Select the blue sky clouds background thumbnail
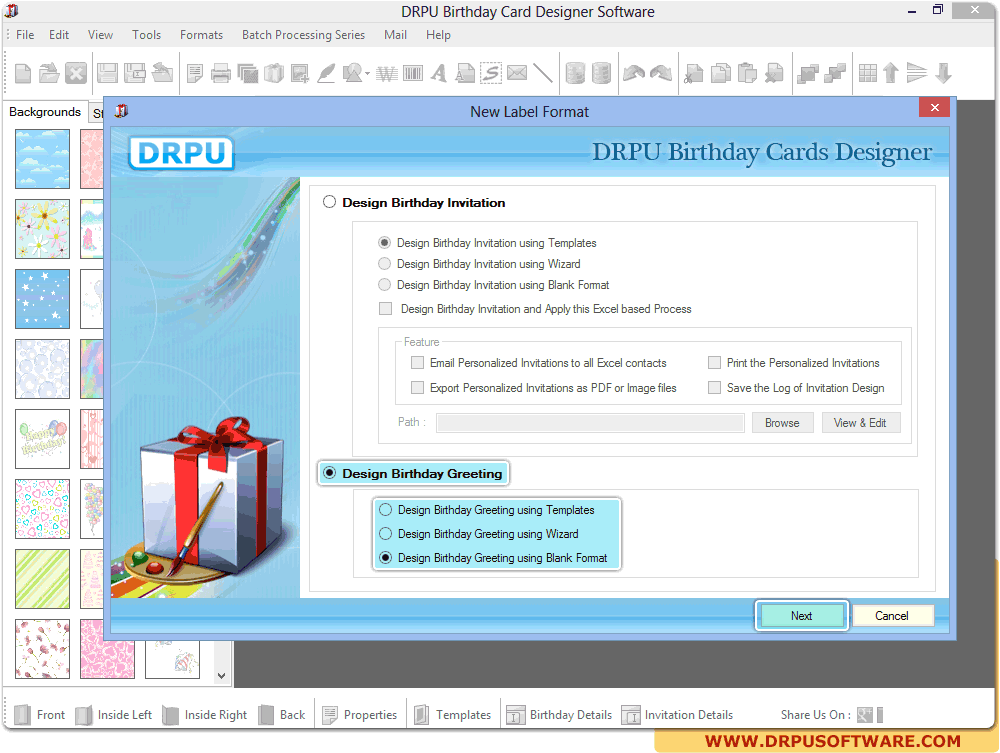The width and height of the screenshot is (1000, 753). point(43,159)
